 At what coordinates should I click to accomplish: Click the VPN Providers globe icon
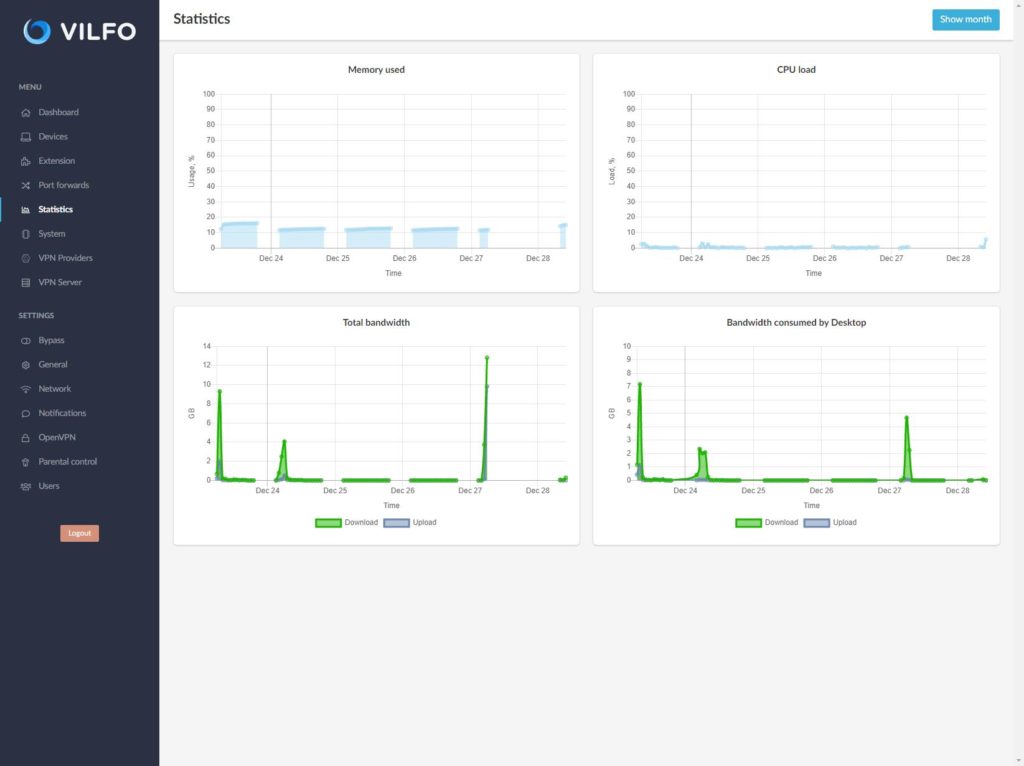click(26, 258)
